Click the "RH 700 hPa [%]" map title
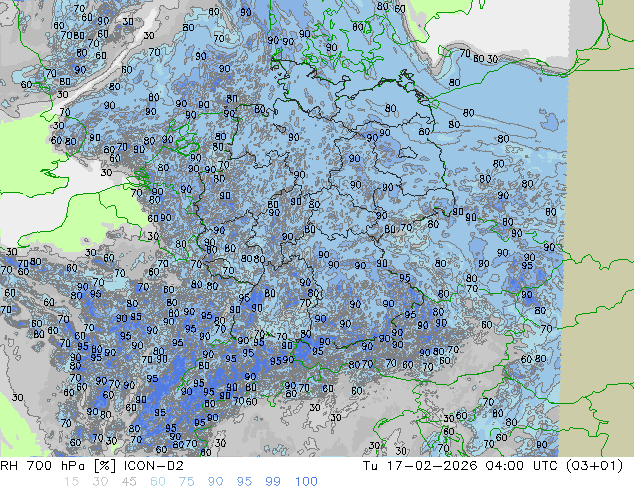This screenshot has width=634, height=490. [x=59, y=466]
